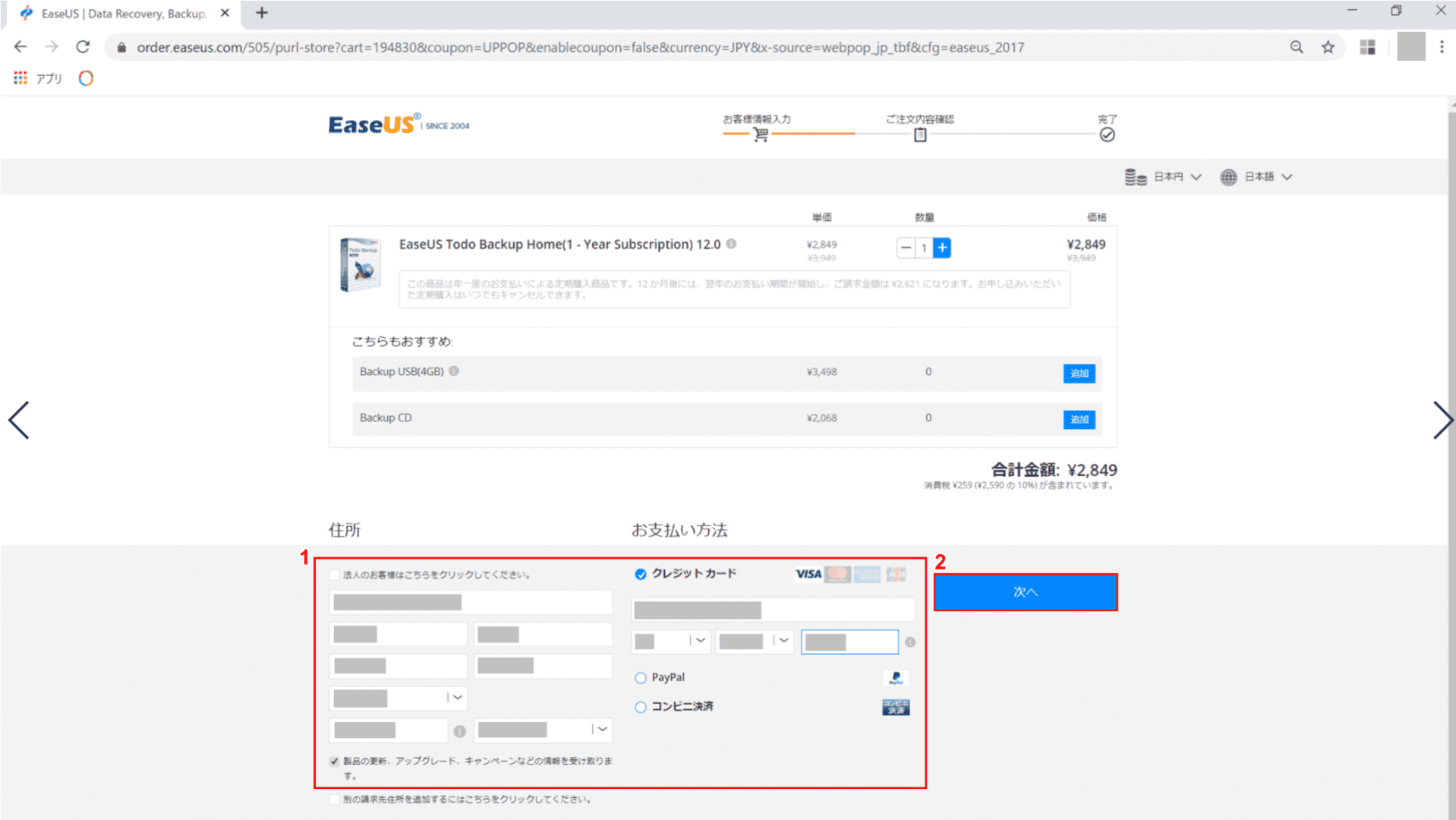The image size is (1456, 820).
Task: Click the 次へ next button
Action: [1026, 591]
